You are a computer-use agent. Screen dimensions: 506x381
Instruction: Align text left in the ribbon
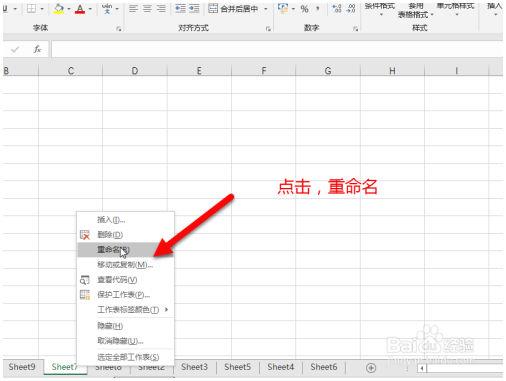[x=133, y=9]
